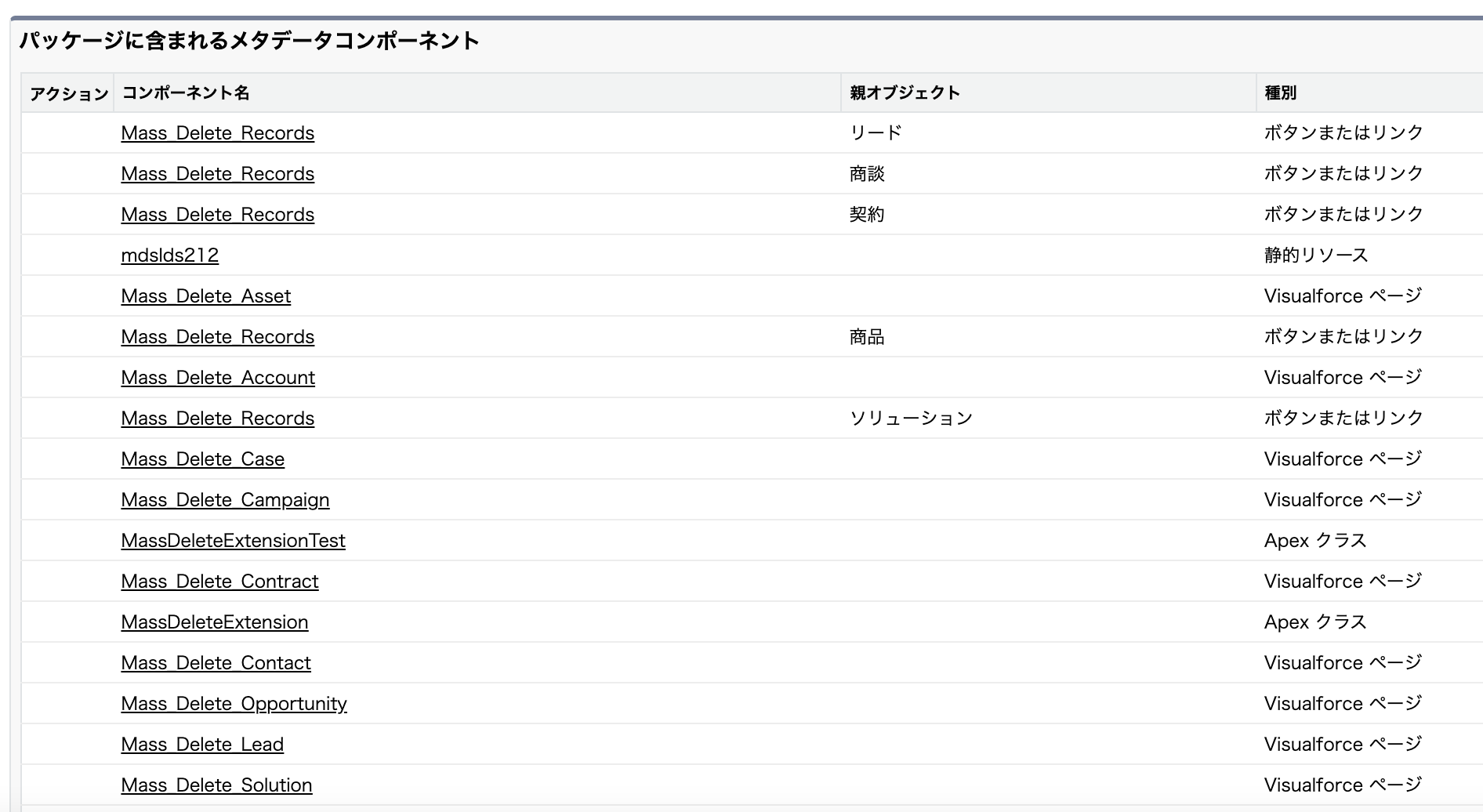The image size is (1483, 812).
Task: Select ボタンまたはリンク in the 商談 row
Action: (1343, 173)
